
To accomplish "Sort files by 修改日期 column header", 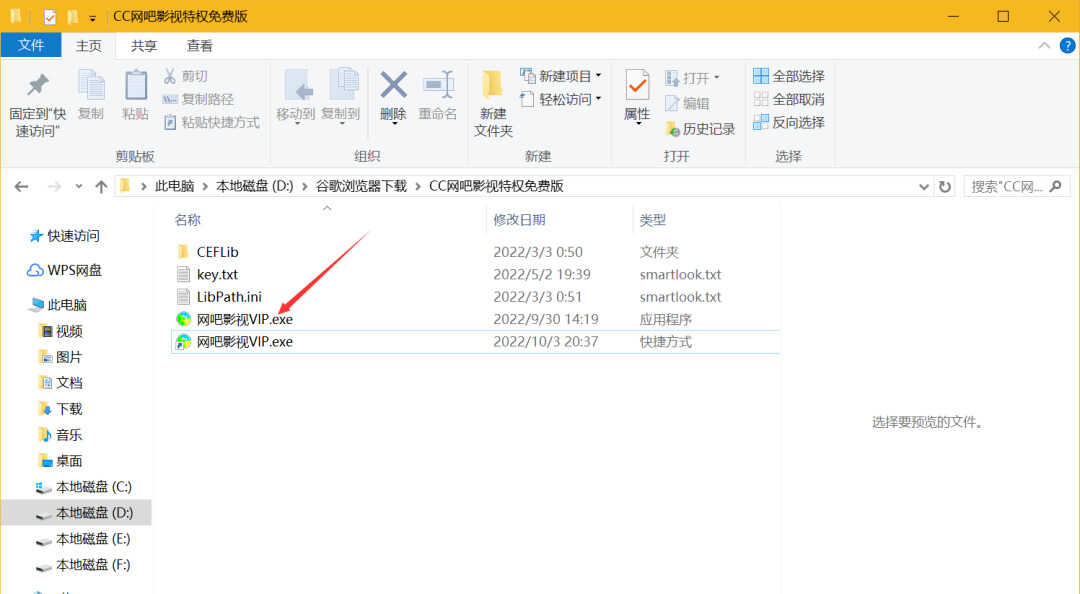I will (x=519, y=220).
